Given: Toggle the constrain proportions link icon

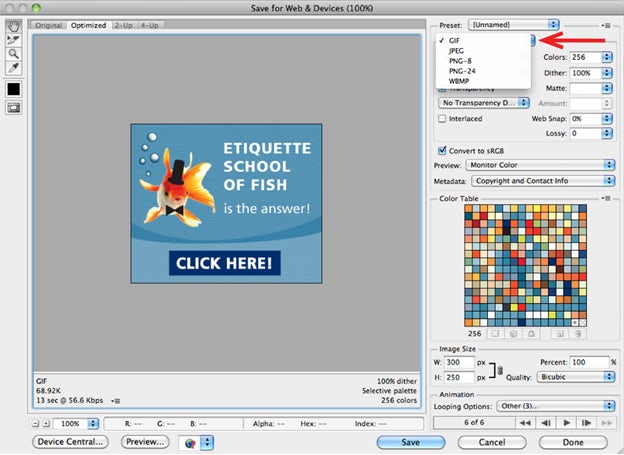Looking at the screenshot, I should pyautogui.click(x=500, y=369).
